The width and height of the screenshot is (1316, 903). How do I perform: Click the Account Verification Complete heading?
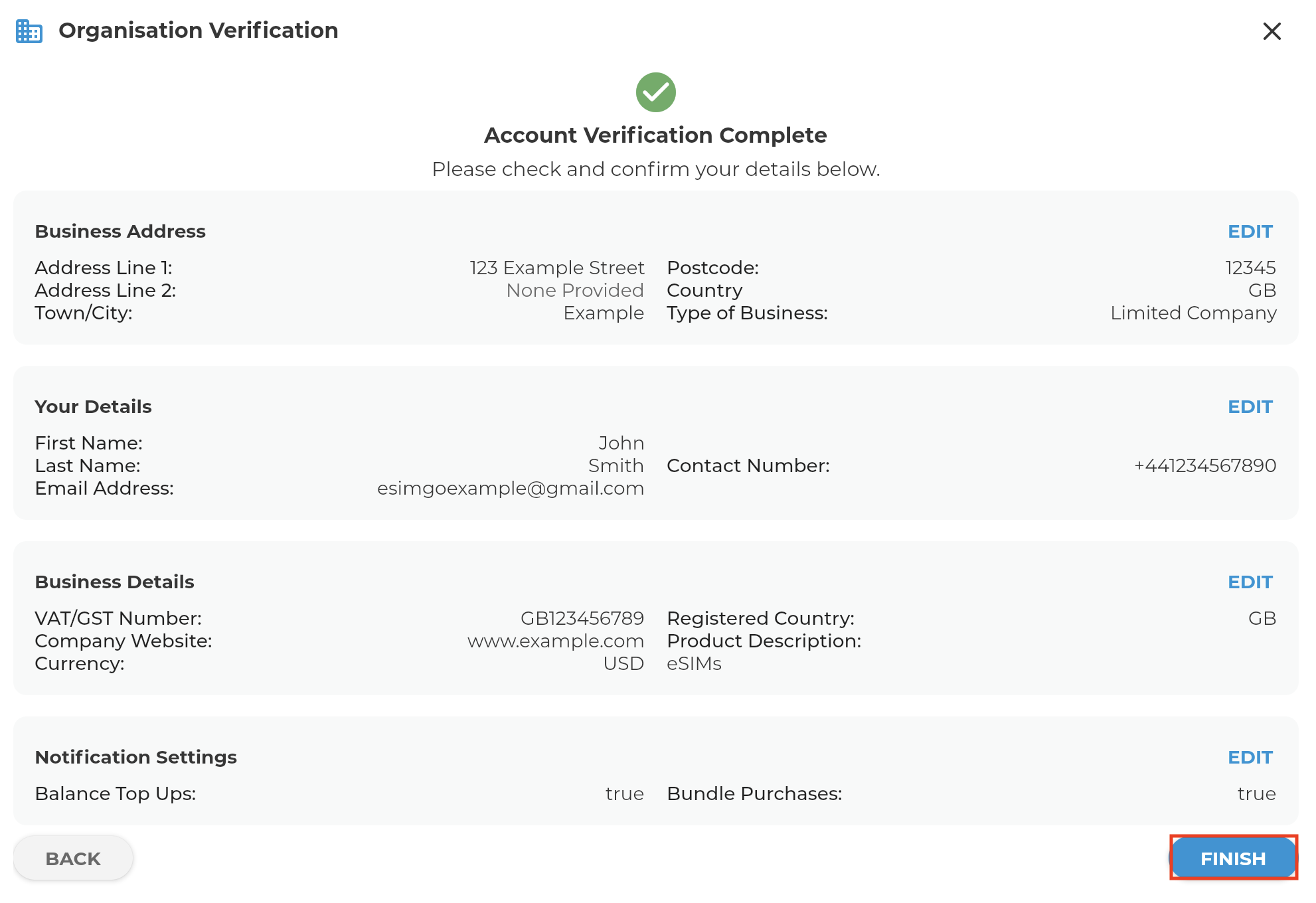655,135
